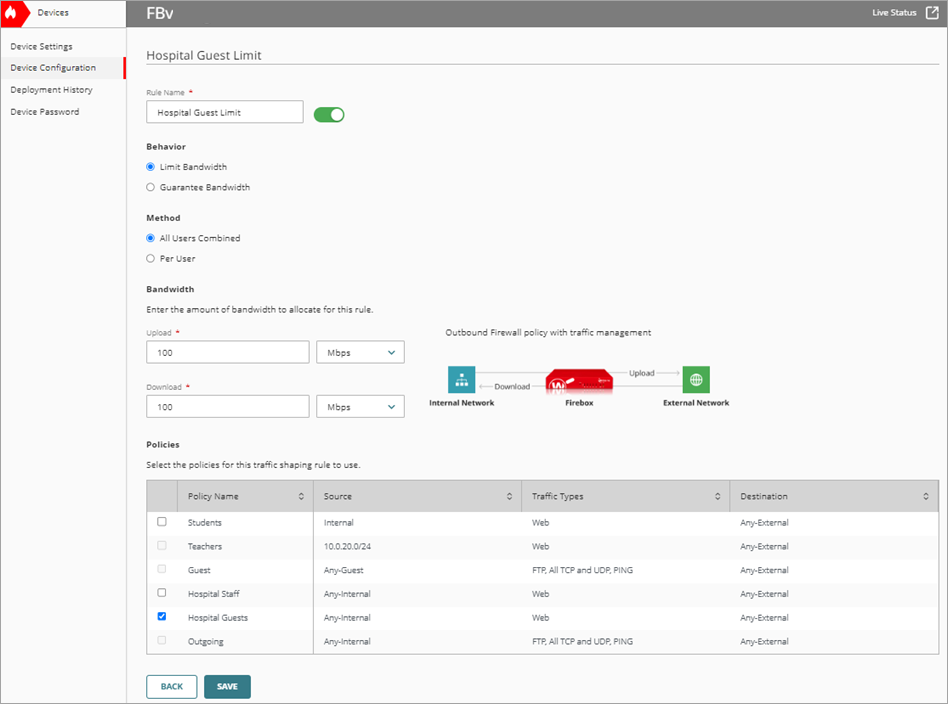Click the External Network globe icon
The width and height of the screenshot is (948, 704).
tap(696, 380)
